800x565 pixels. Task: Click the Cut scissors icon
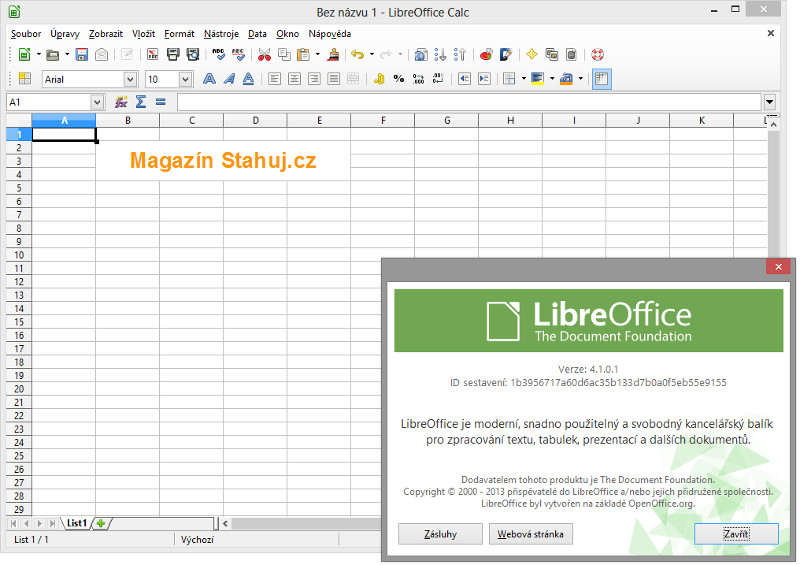(264, 54)
